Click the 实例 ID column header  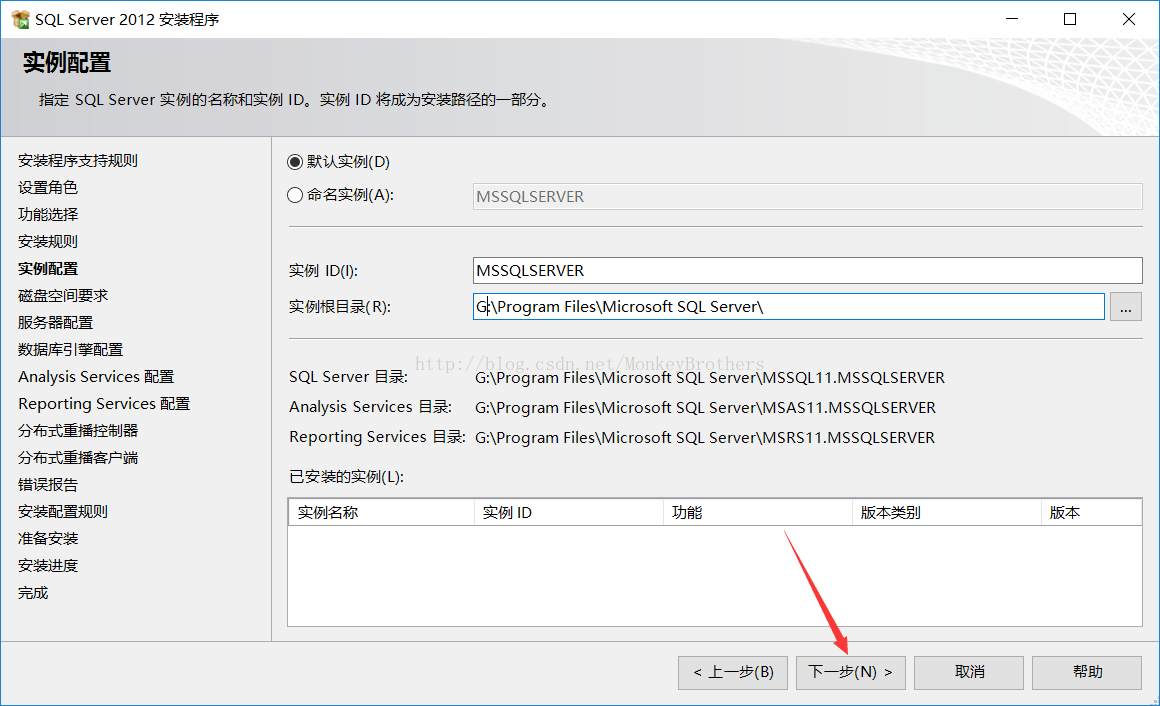pyautogui.click(x=568, y=513)
